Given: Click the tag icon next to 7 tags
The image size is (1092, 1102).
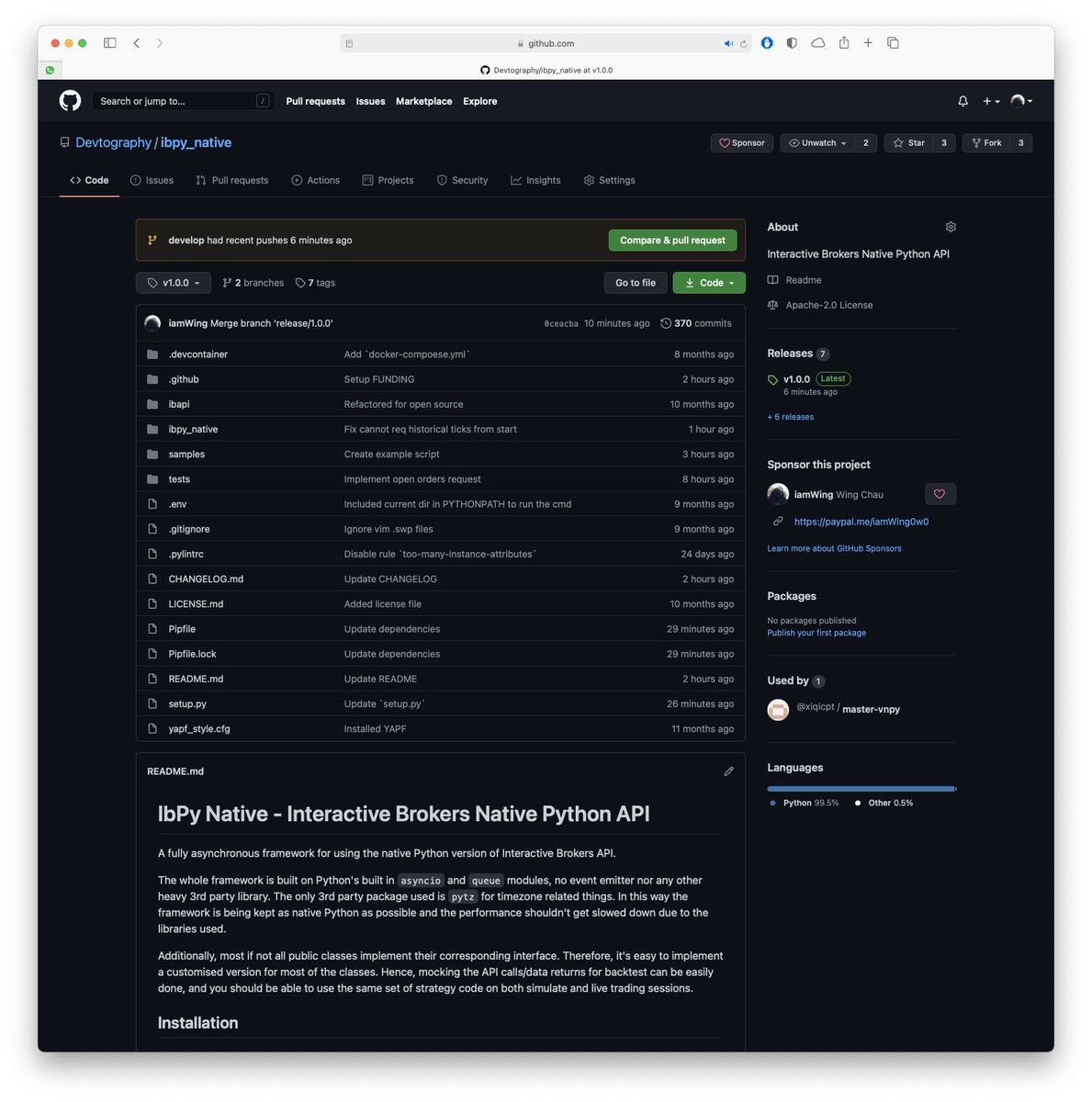Looking at the screenshot, I should coord(300,283).
